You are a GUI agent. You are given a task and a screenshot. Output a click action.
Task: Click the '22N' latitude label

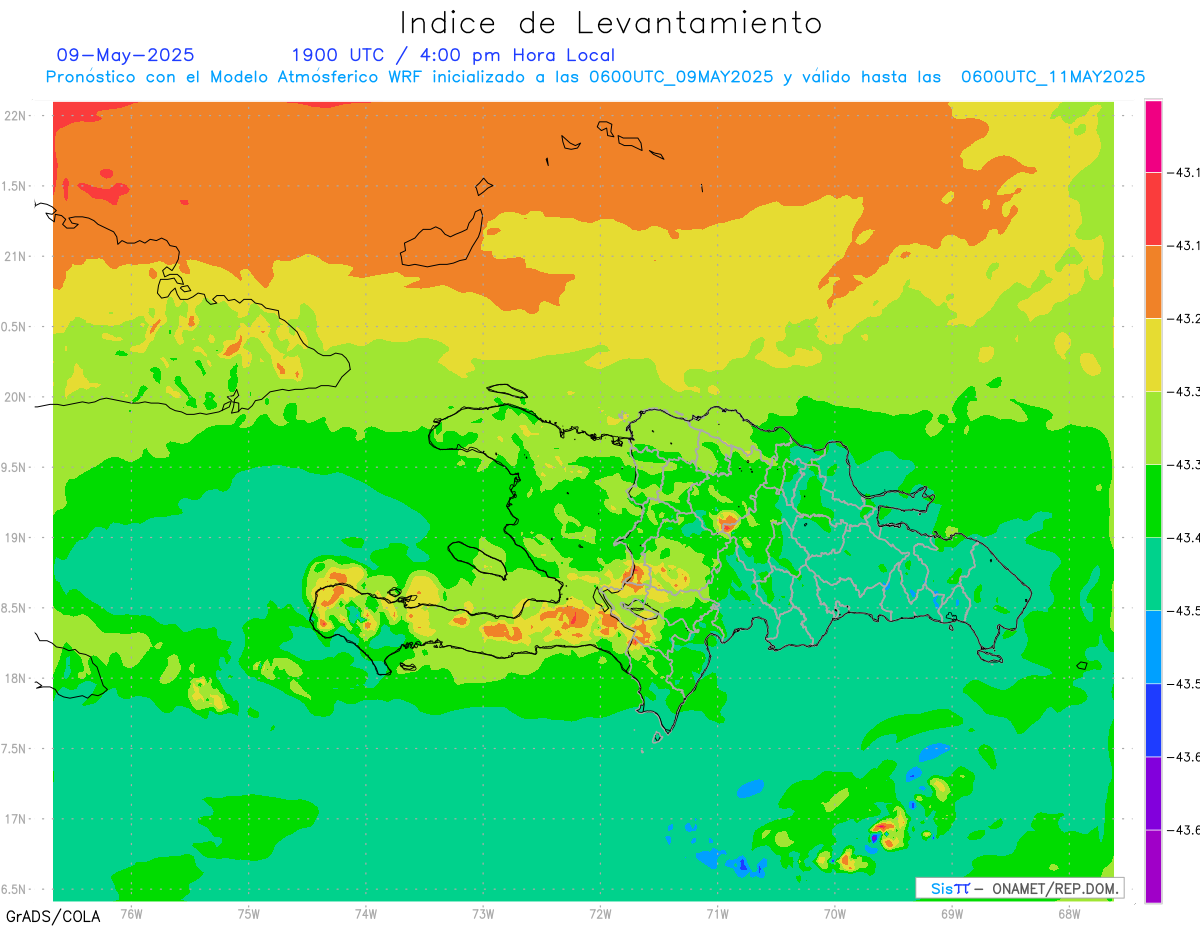click(x=17, y=116)
